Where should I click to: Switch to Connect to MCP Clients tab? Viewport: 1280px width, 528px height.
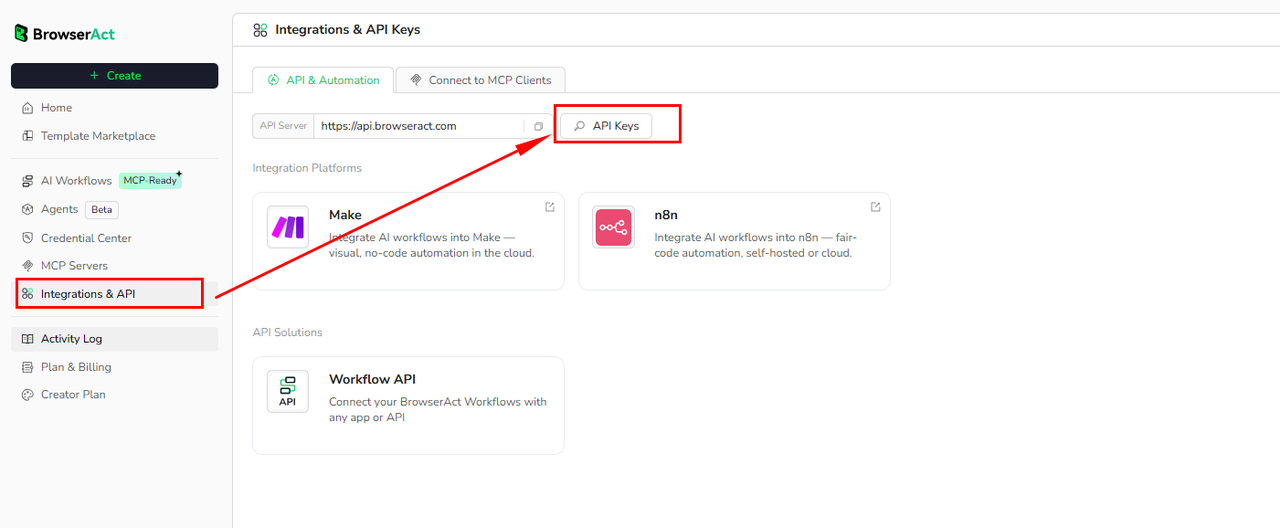click(x=481, y=80)
